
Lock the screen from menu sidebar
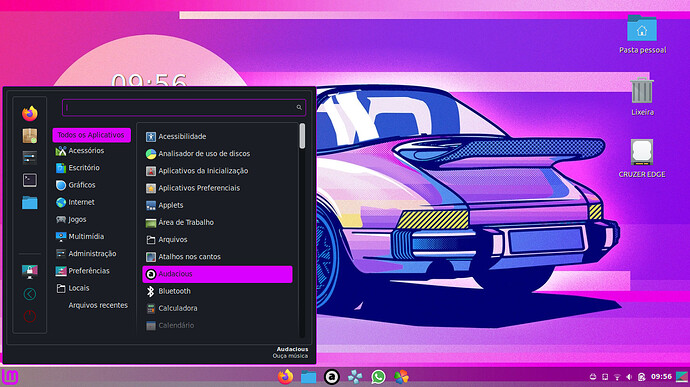(x=29, y=272)
